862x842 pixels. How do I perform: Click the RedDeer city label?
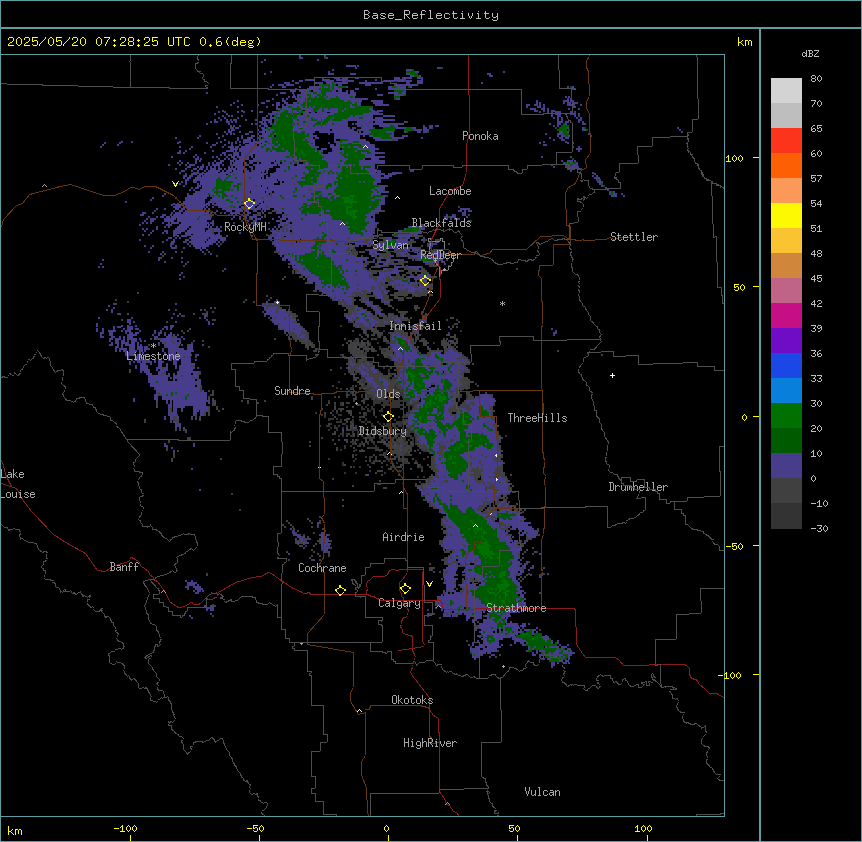440,255
